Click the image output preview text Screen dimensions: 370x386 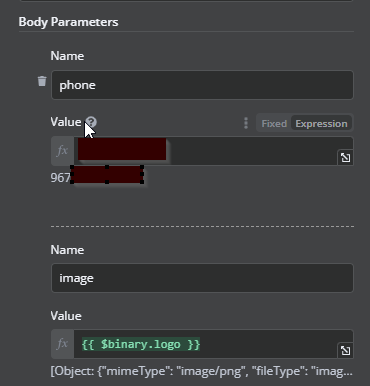(x=201, y=371)
